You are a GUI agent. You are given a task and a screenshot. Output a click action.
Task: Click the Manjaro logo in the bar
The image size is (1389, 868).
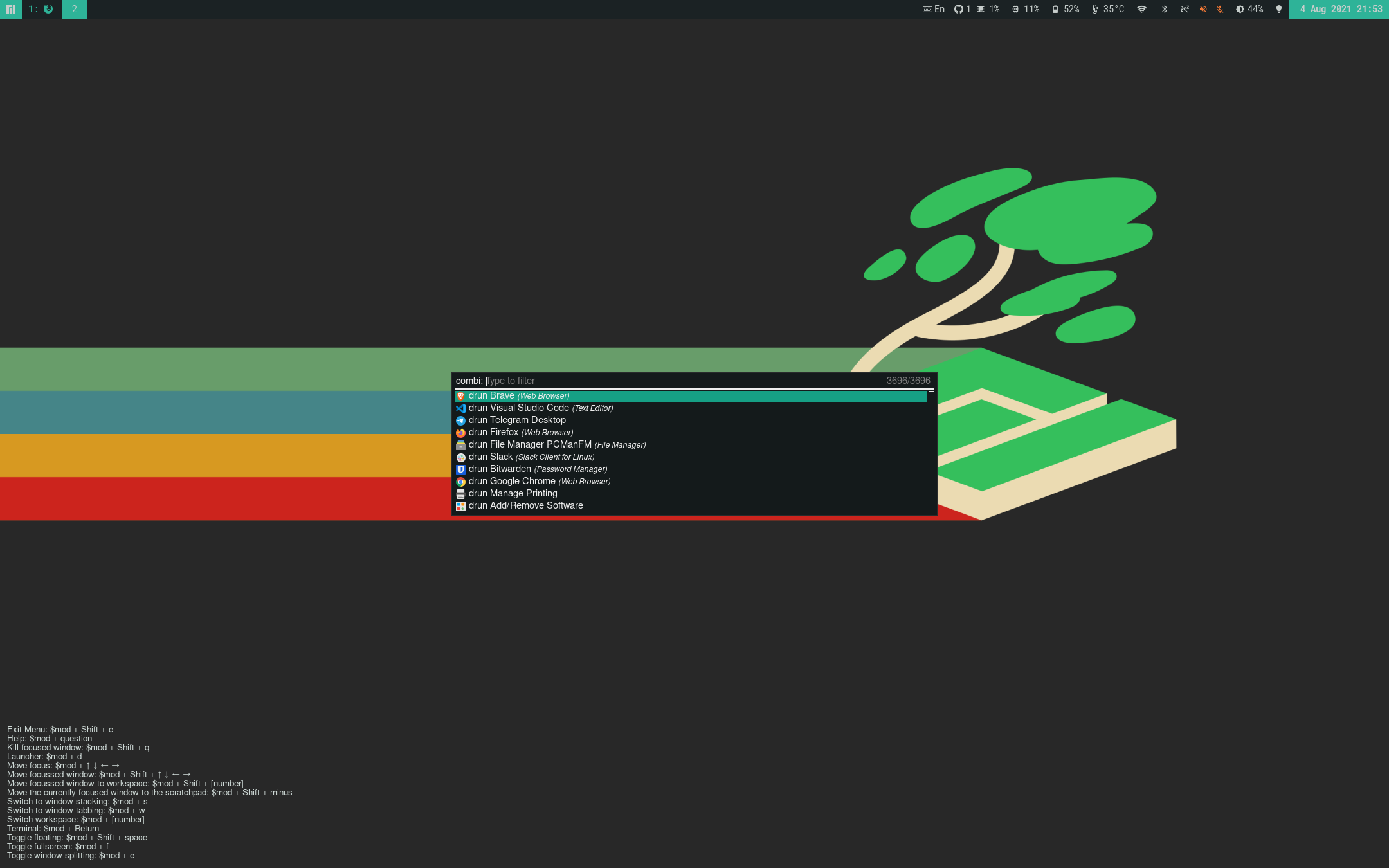tap(10, 9)
